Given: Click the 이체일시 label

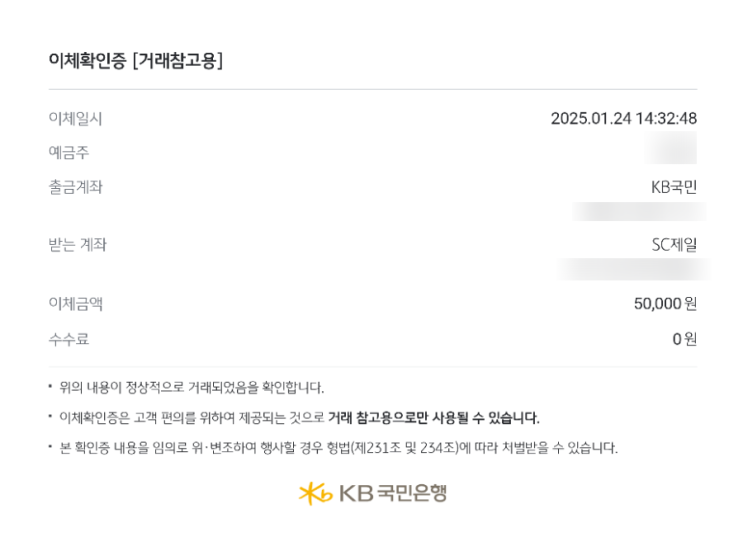Looking at the screenshot, I should click(75, 118).
